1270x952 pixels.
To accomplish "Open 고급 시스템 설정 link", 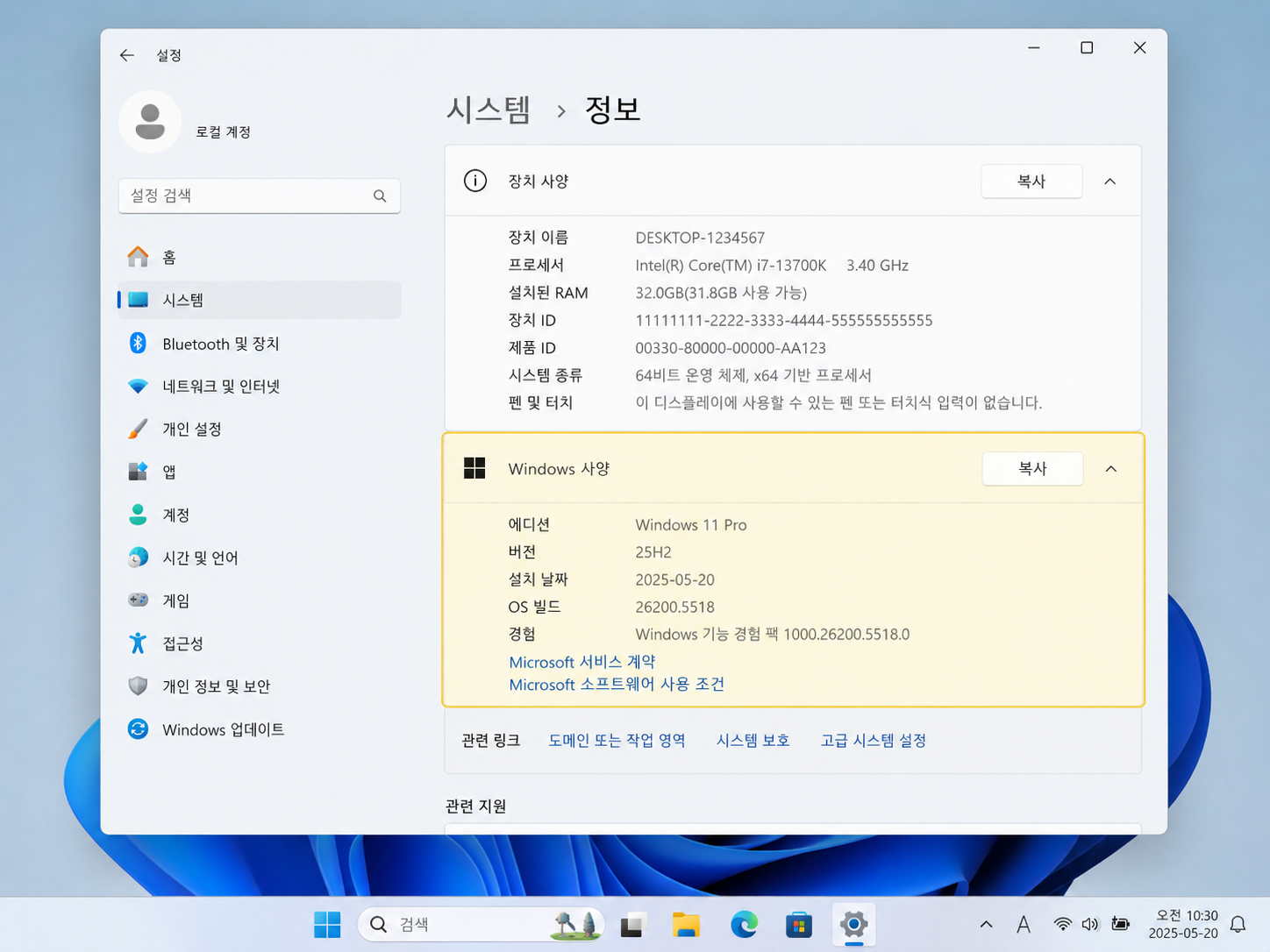I will tap(873, 741).
